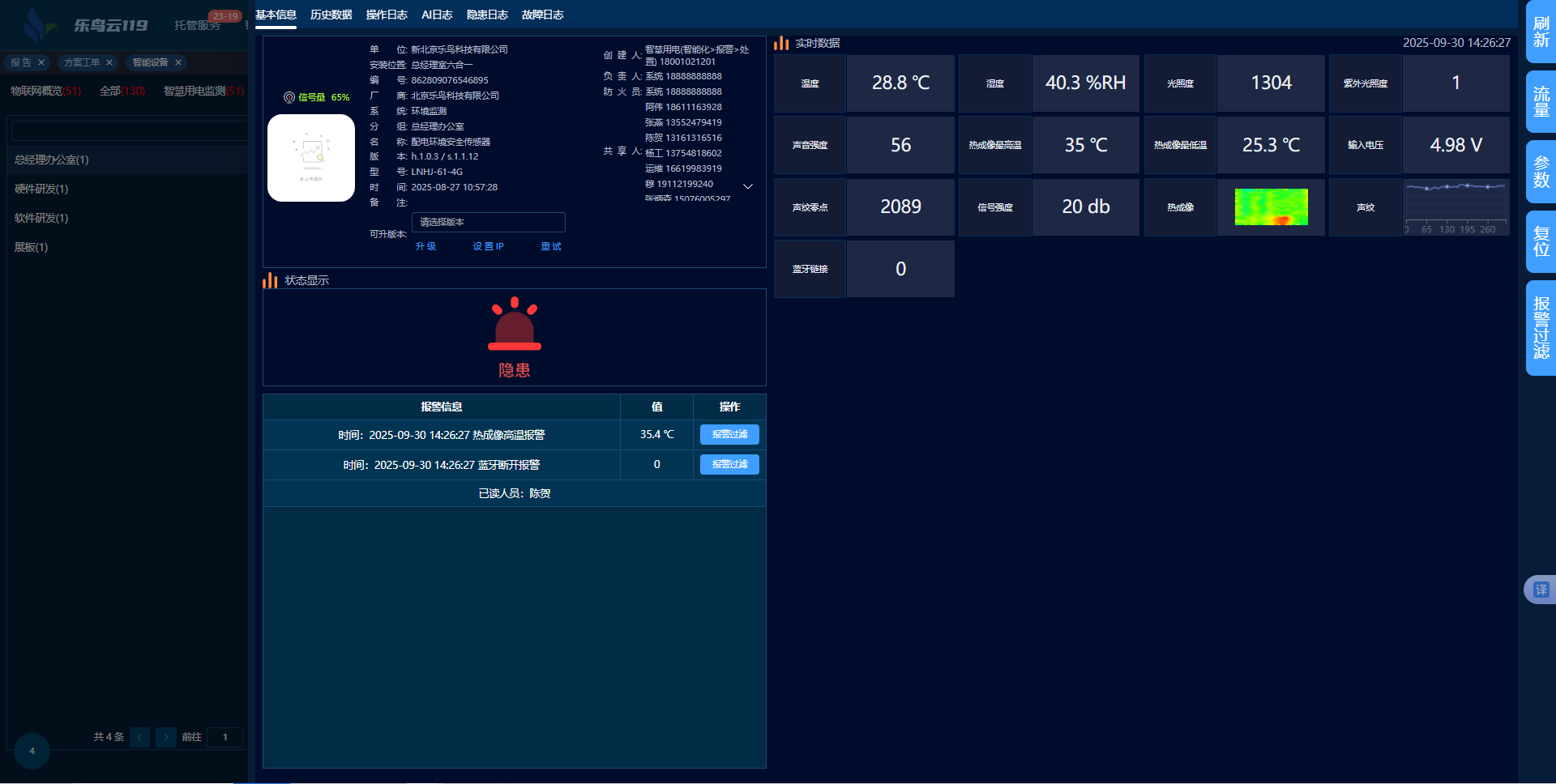Filter by 智慧用电监测 category
Image resolution: width=1556 pixels, height=784 pixels.
pos(203,91)
